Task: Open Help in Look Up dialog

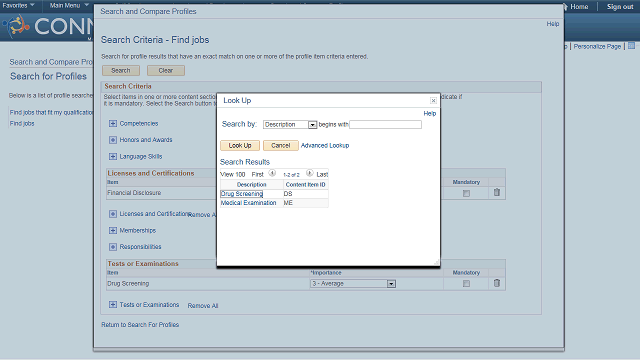Action: [429, 113]
